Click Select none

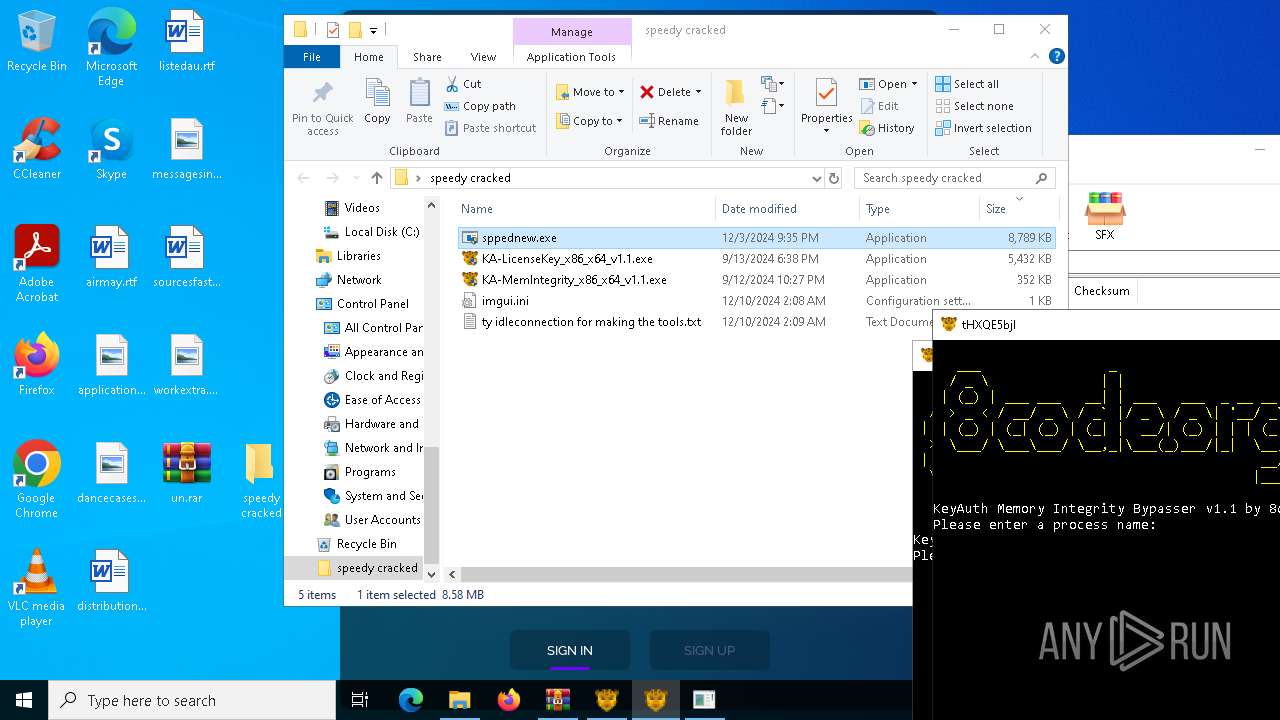pos(974,106)
